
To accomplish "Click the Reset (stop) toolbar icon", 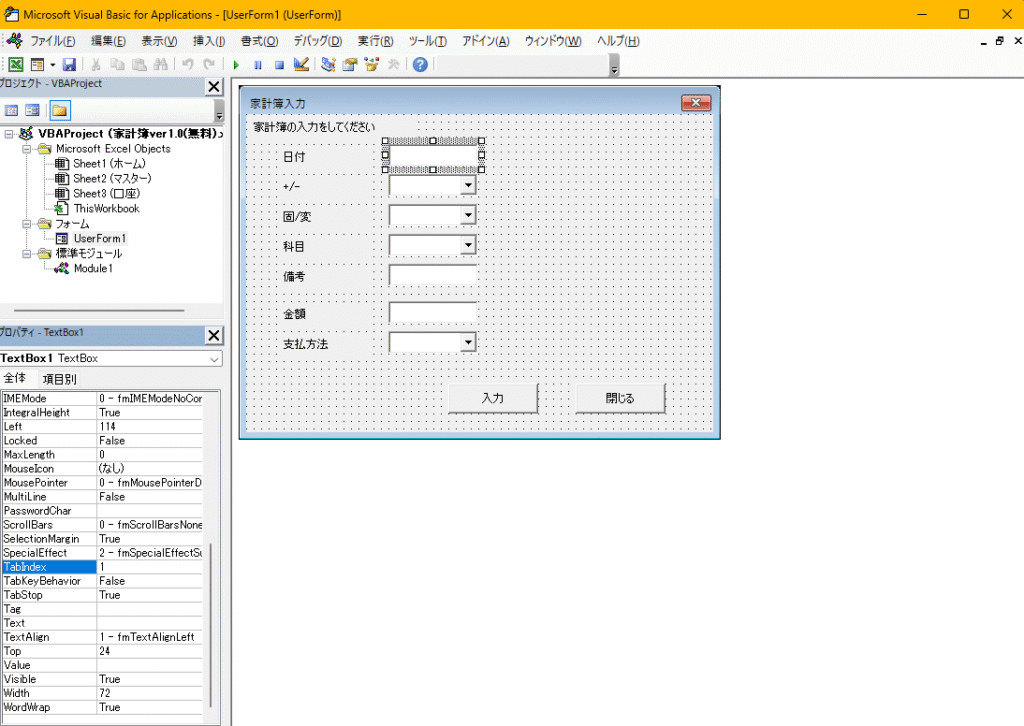I will tap(280, 65).
